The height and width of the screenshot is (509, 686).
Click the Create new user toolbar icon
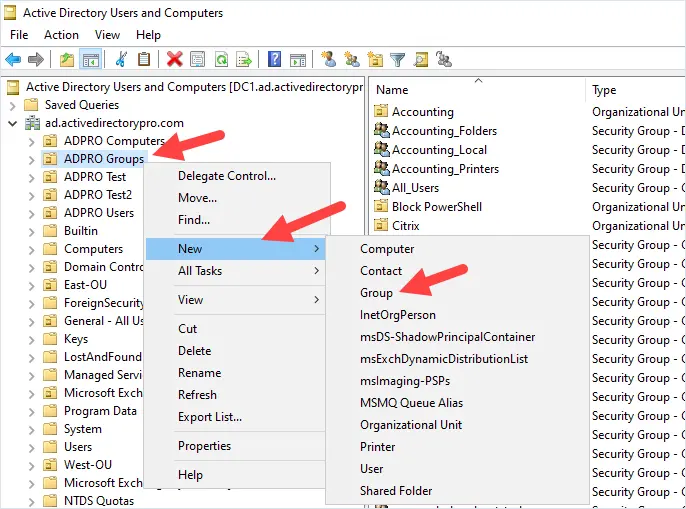point(328,59)
